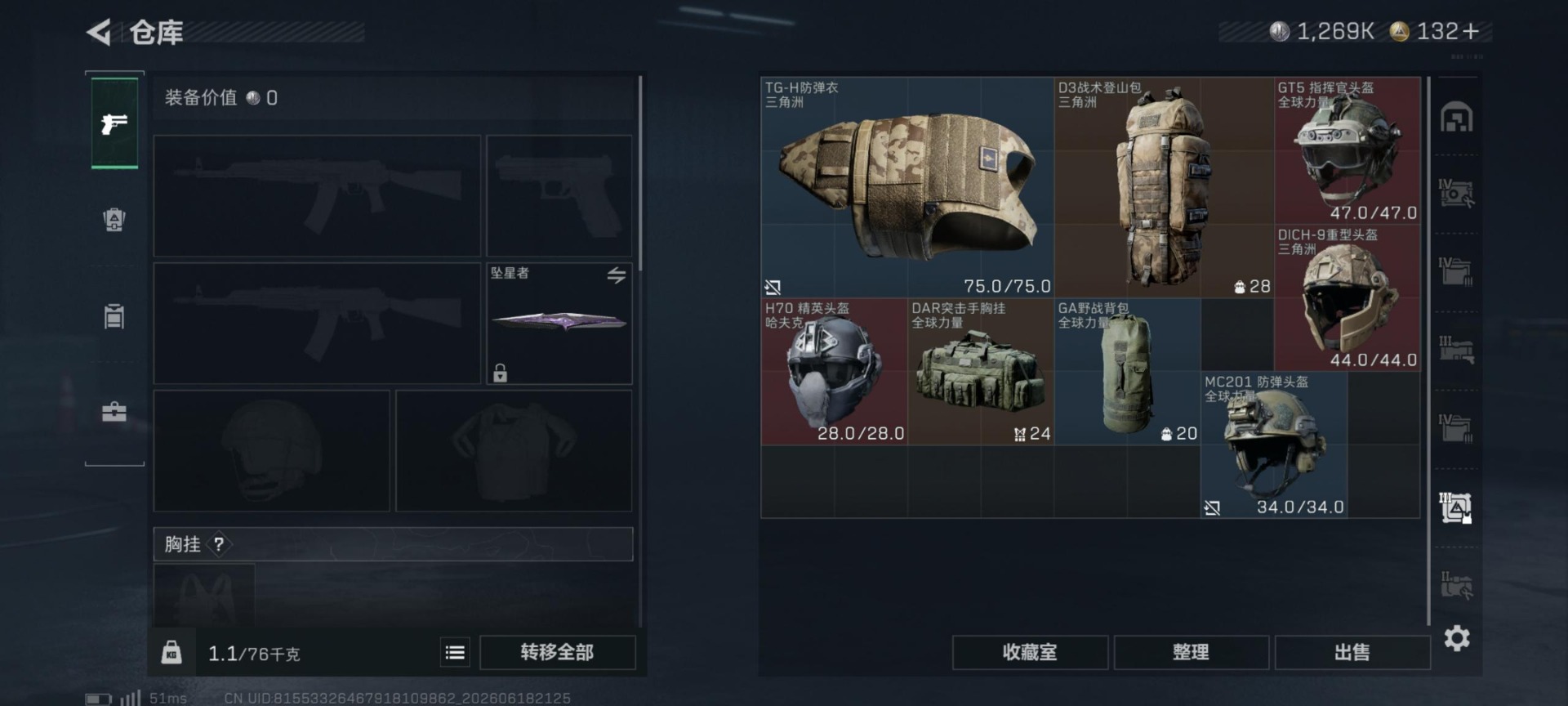Click the vertical scrollbar of the stash grid
This screenshot has height=706, width=1568.
[1428, 351]
